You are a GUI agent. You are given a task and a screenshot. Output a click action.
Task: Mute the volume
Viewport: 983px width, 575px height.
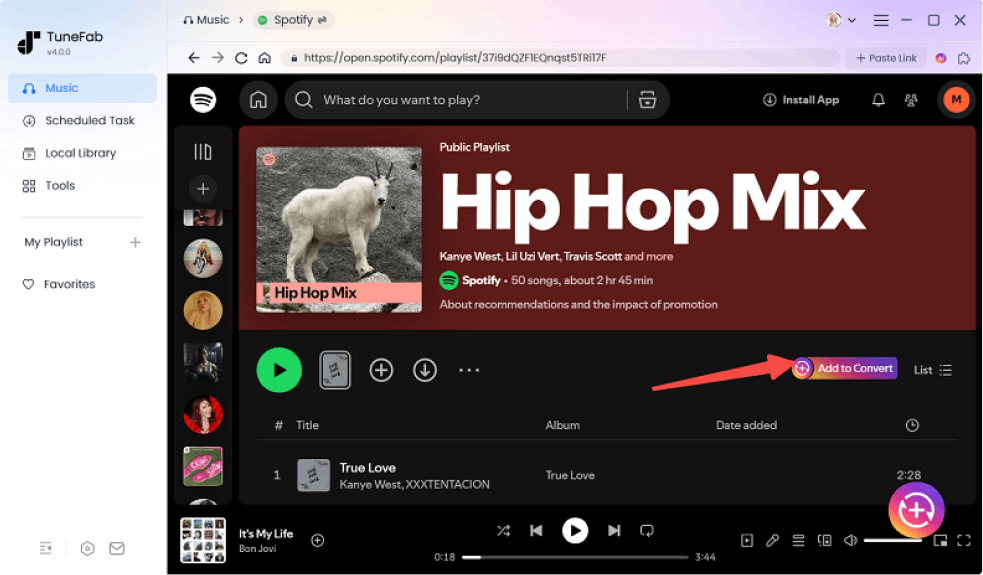[x=851, y=541]
